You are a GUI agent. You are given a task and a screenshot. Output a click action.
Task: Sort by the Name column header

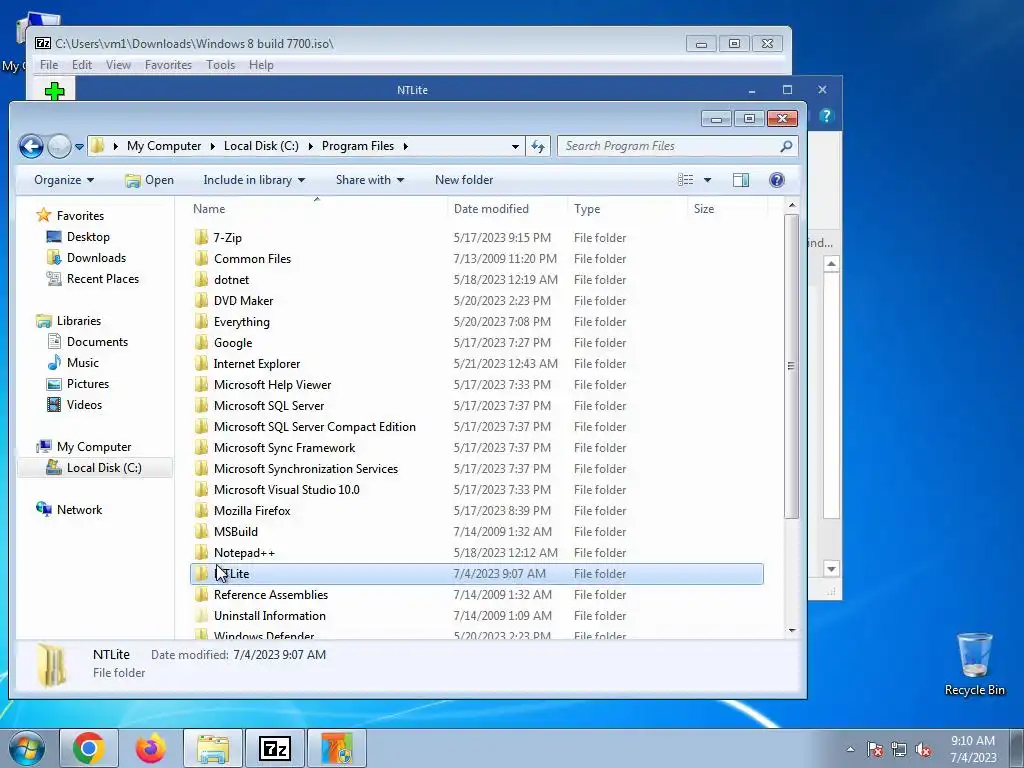(209, 209)
